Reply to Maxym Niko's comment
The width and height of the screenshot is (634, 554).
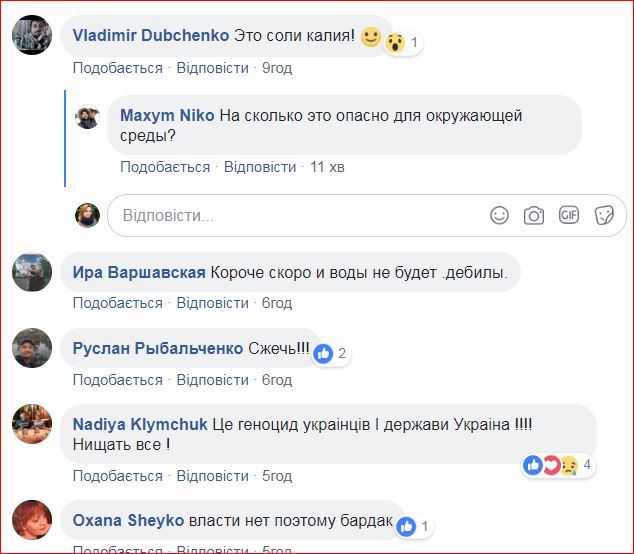pos(260,167)
